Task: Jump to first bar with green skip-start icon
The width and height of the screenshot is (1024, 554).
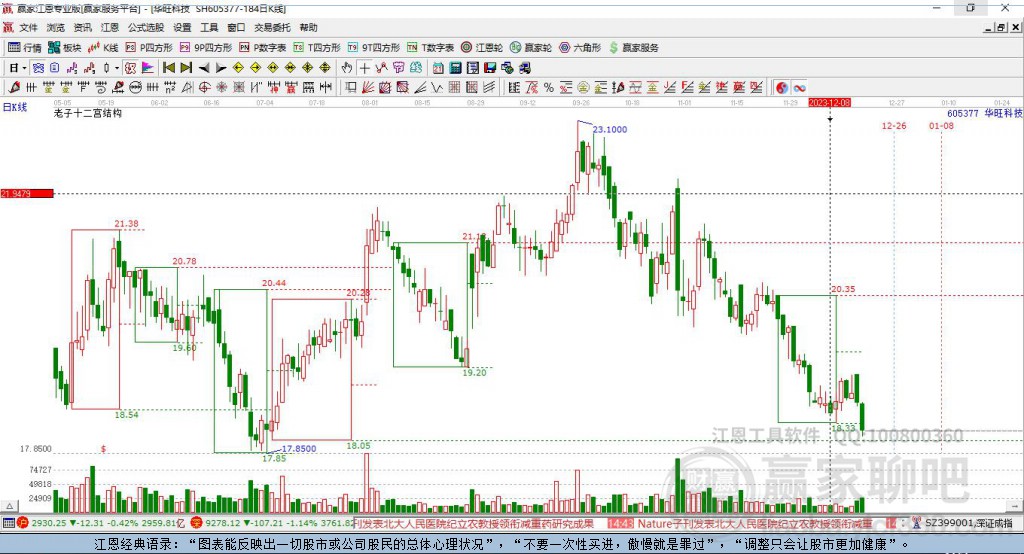Action: click(x=168, y=68)
